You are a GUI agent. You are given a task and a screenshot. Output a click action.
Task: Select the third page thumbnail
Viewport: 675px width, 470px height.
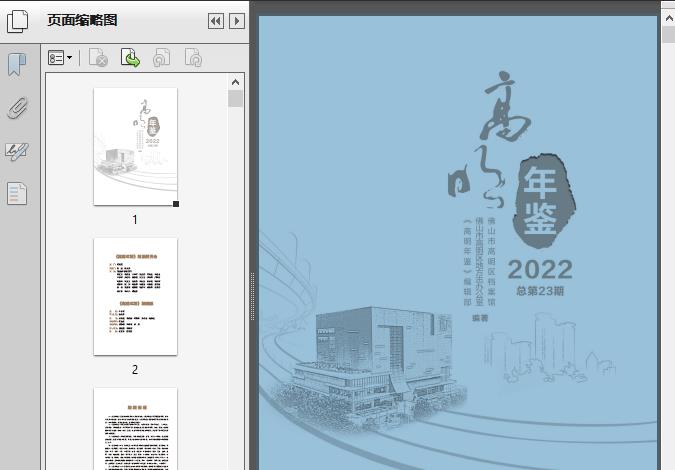[x=135, y=429]
